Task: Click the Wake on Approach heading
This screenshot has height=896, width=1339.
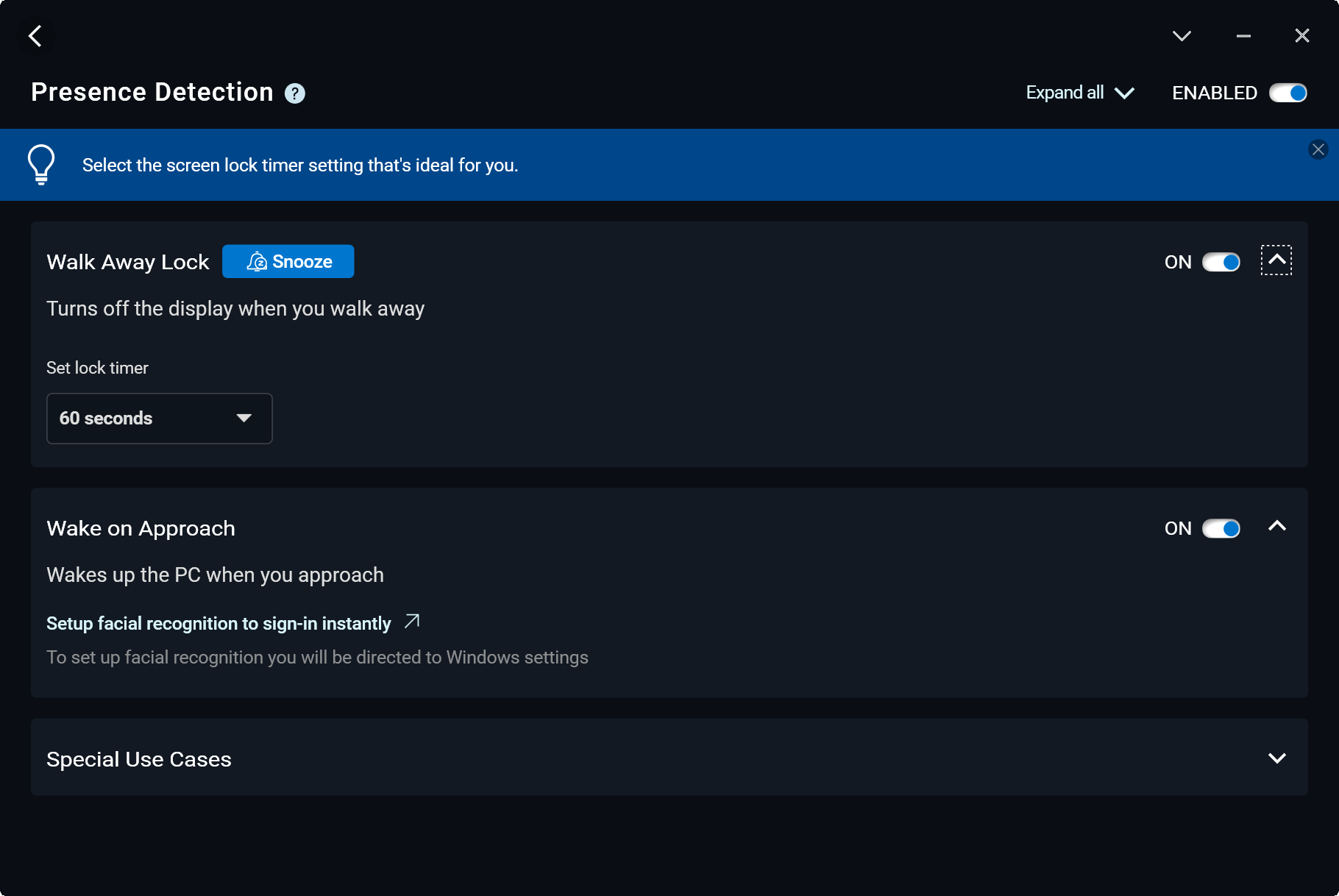Action: pos(141,529)
